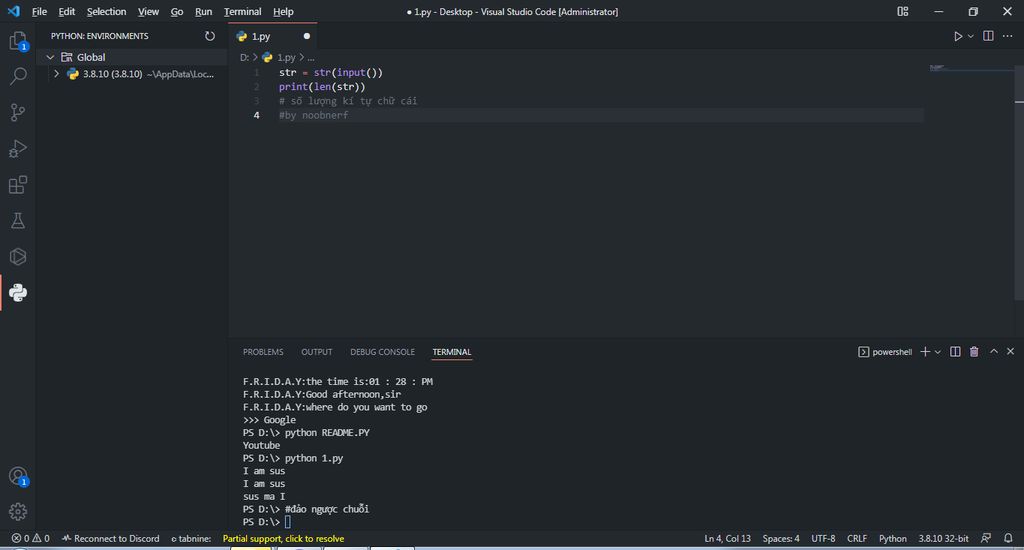
Task: Open the File menu
Action: (39, 11)
